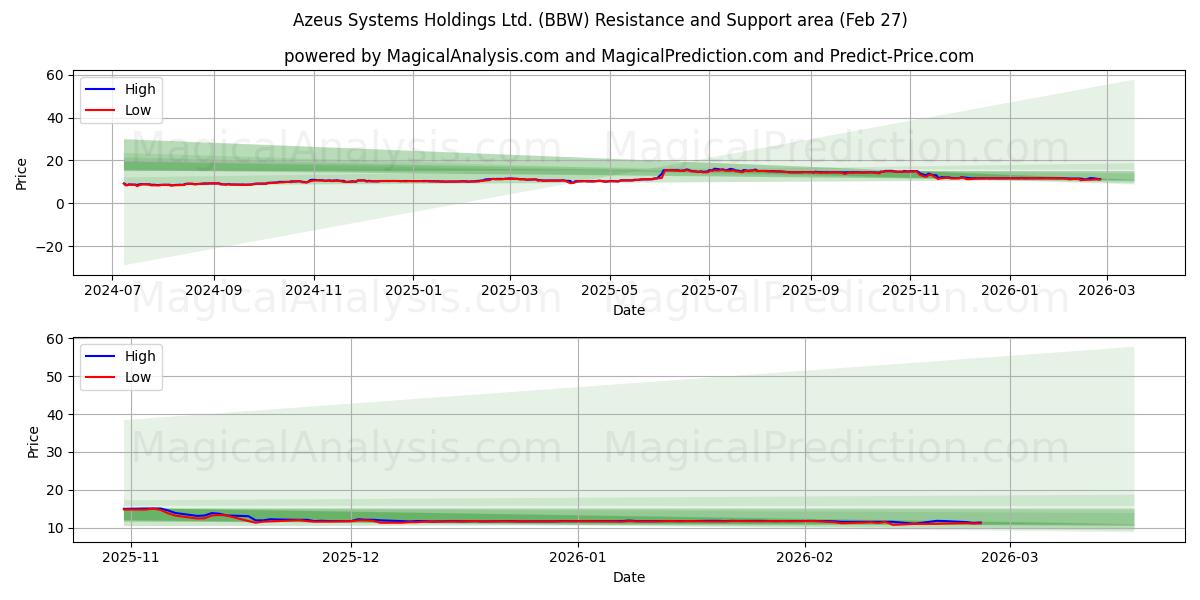The width and height of the screenshot is (1200, 600).
Task: Click the '−20' price tick in the top chart
Action: (x=50, y=247)
